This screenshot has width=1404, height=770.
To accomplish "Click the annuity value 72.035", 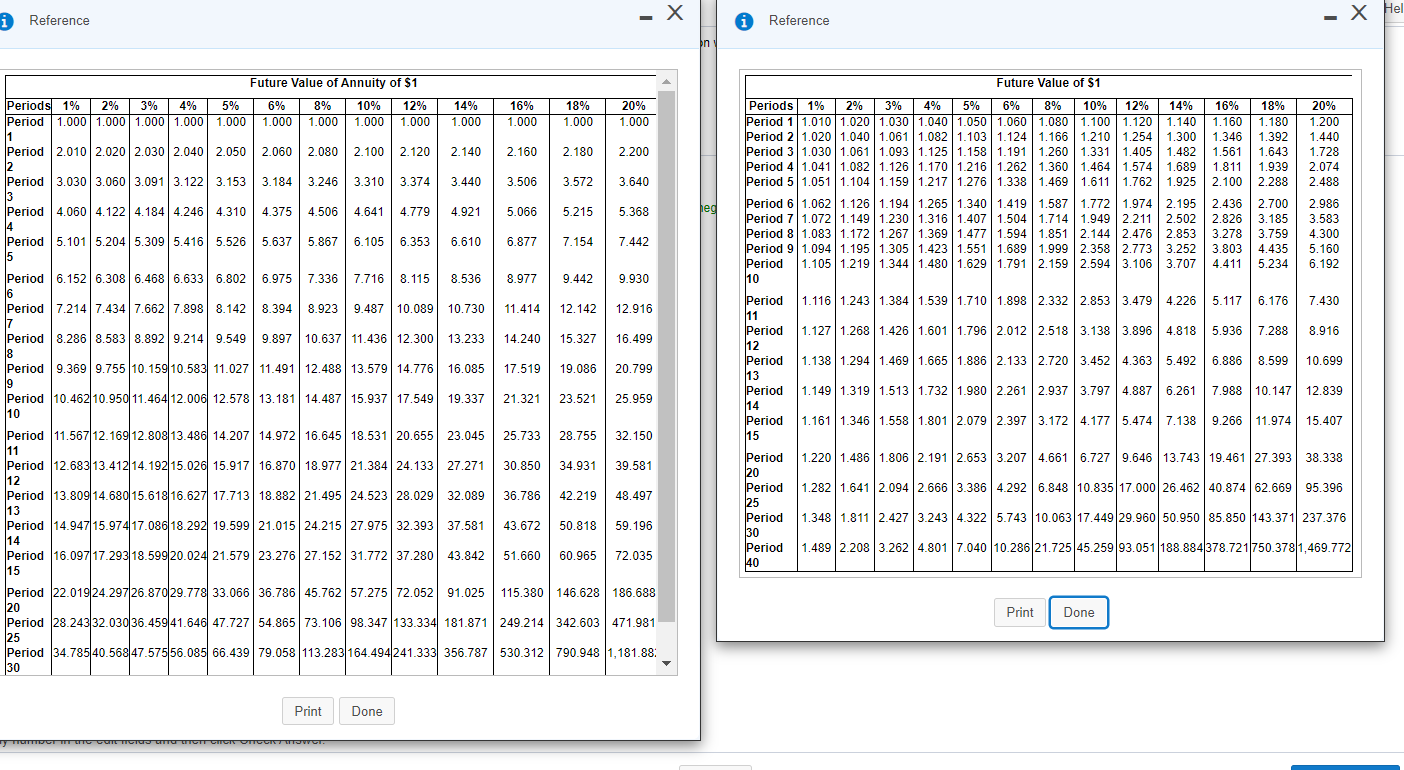I will pos(635,555).
